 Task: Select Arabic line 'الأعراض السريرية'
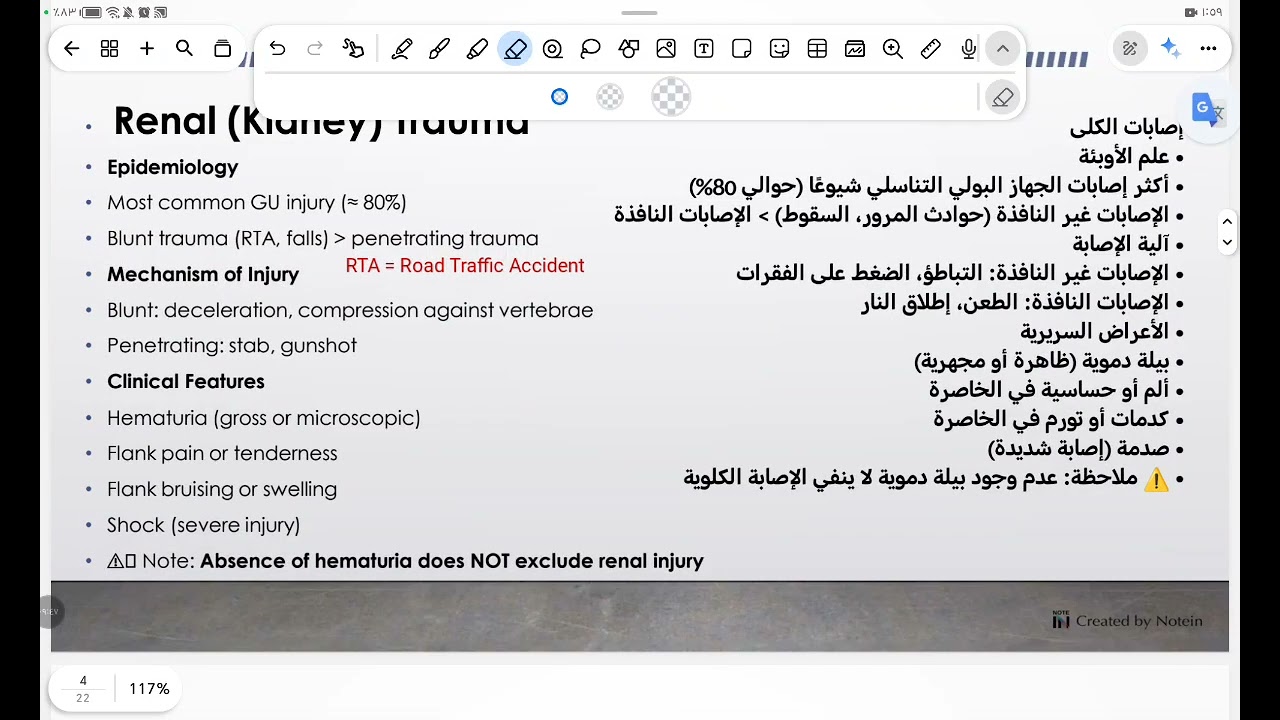[x=1095, y=332]
